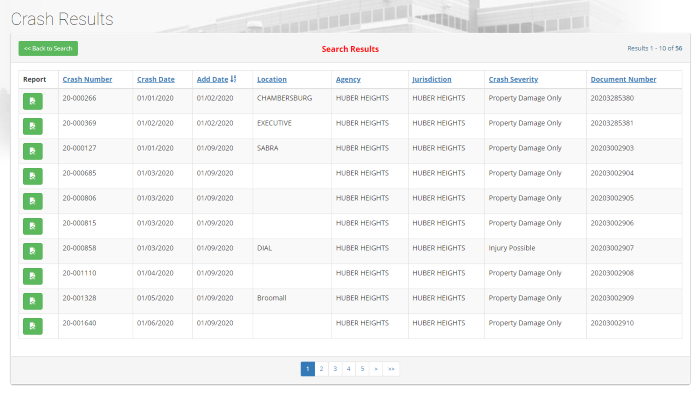Viewport: 700px width, 395px height.
Task: Click Results 1 - 10 of 56 text
Action: click(x=654, y=49)
